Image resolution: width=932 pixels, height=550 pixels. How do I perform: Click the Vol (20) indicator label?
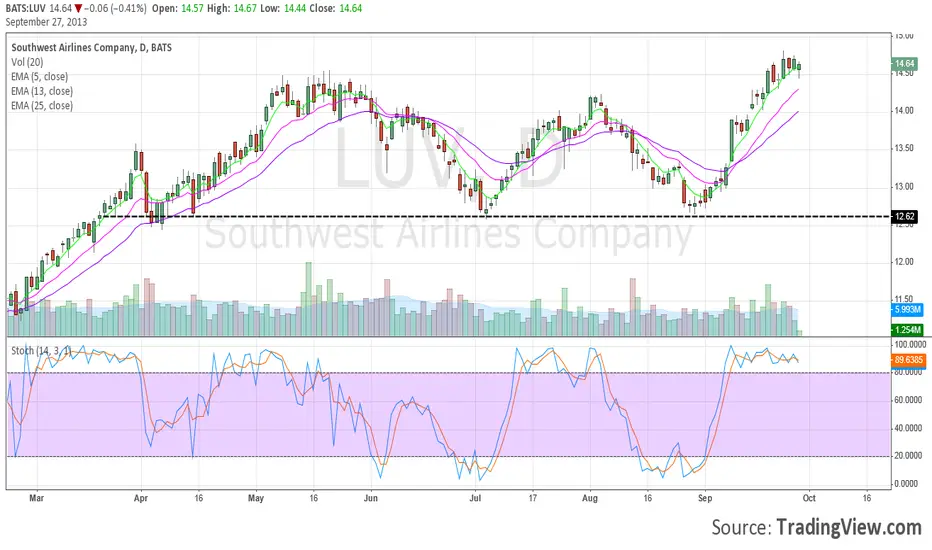click(x=27, y=62)
